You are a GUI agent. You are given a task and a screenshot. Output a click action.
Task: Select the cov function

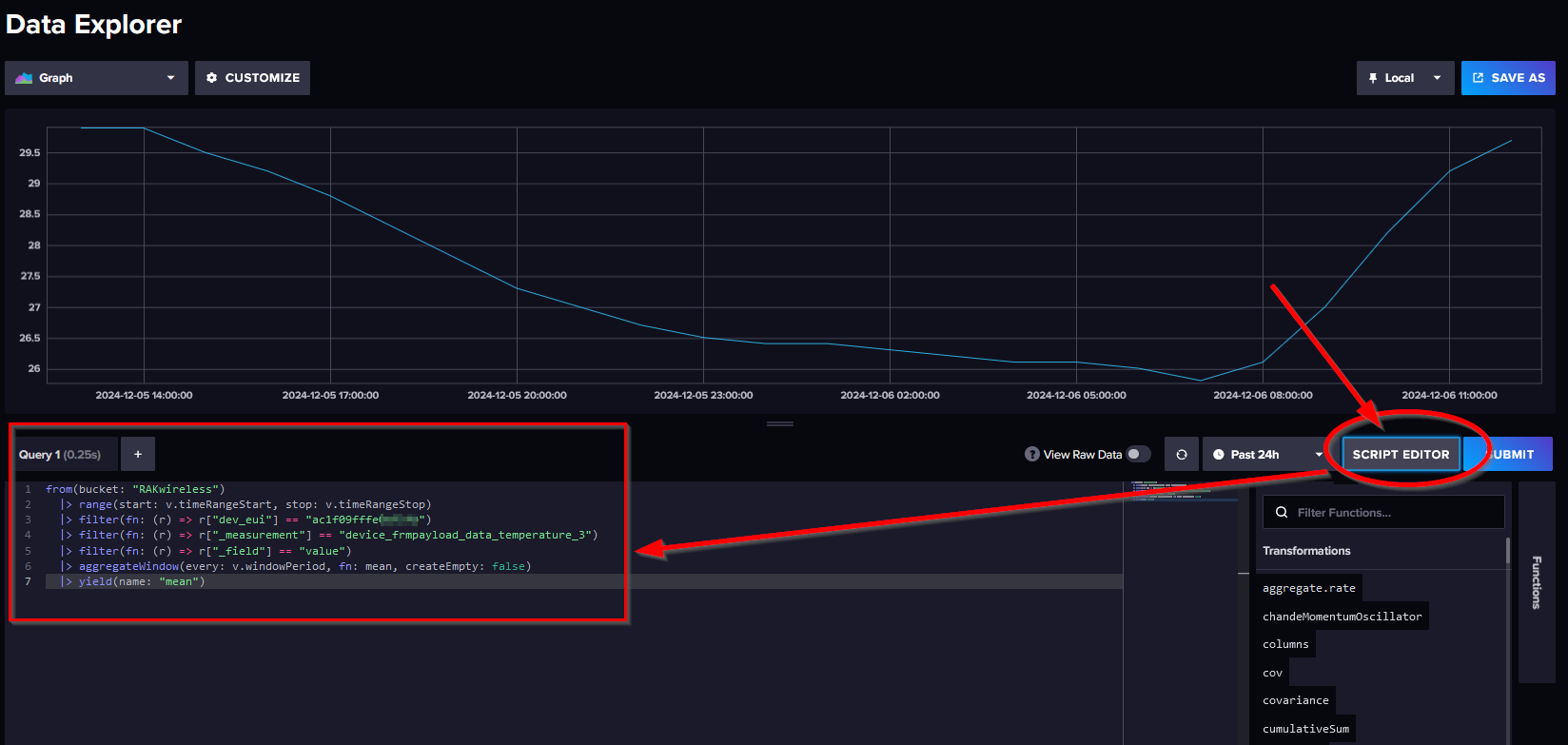point(1273,673)
